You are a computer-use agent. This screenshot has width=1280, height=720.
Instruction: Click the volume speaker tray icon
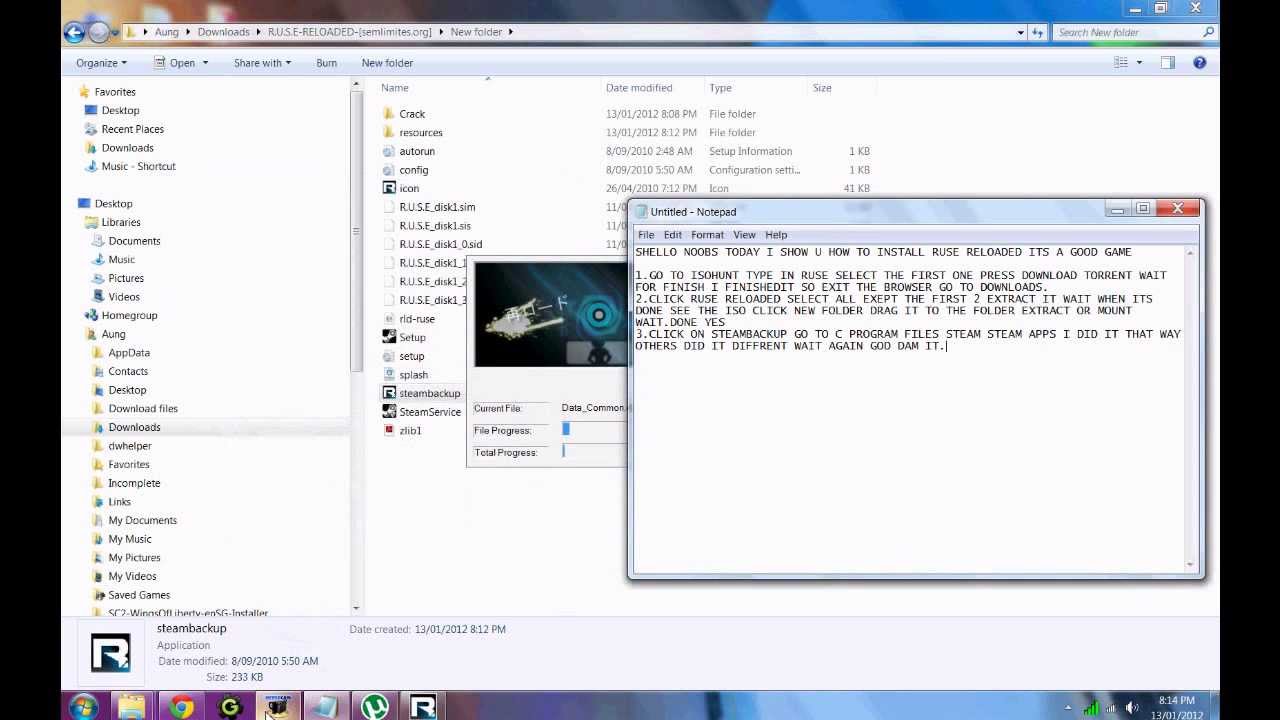[1133, 708]
